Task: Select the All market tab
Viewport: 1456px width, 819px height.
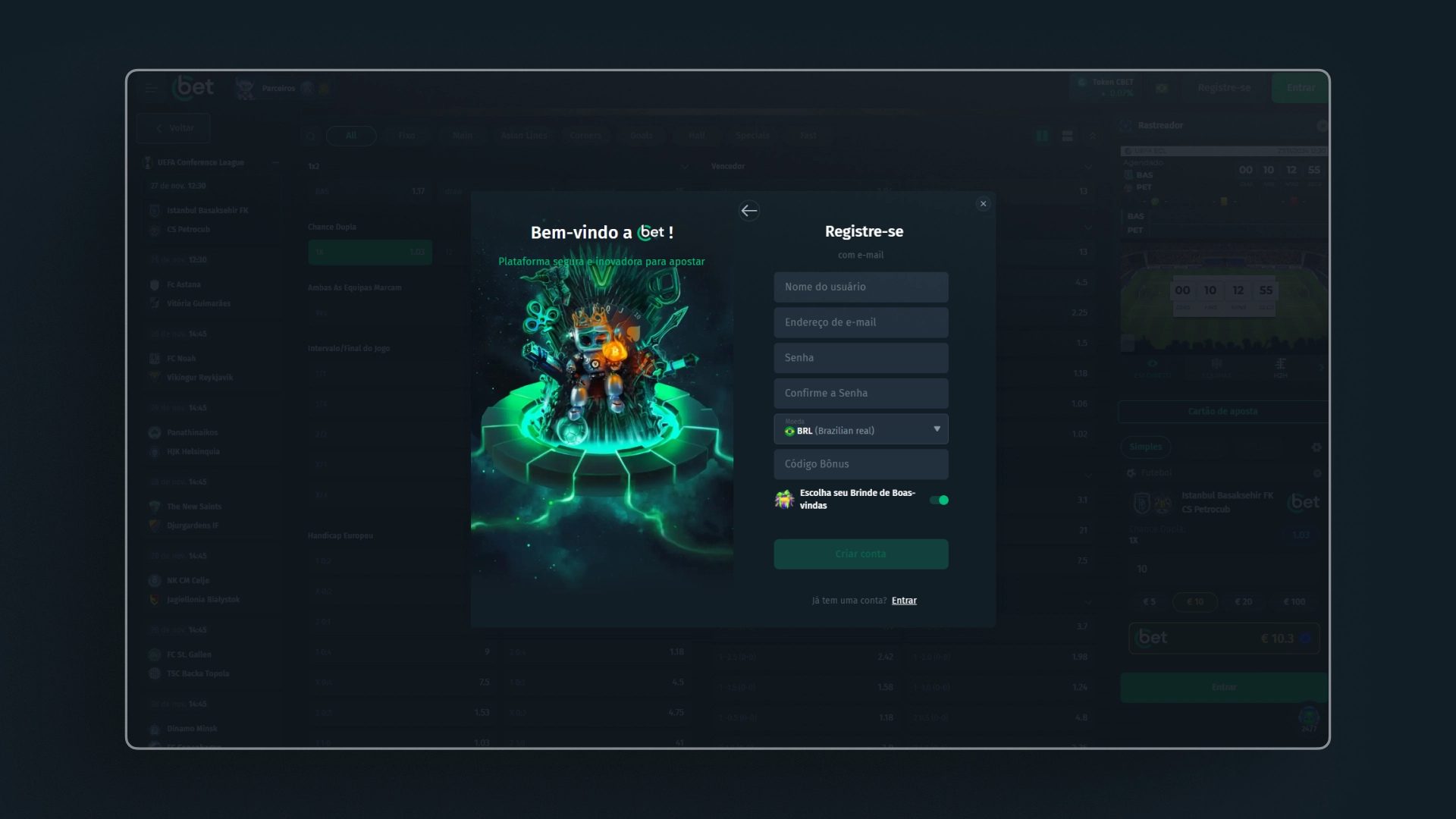Action: pos(351,136)
